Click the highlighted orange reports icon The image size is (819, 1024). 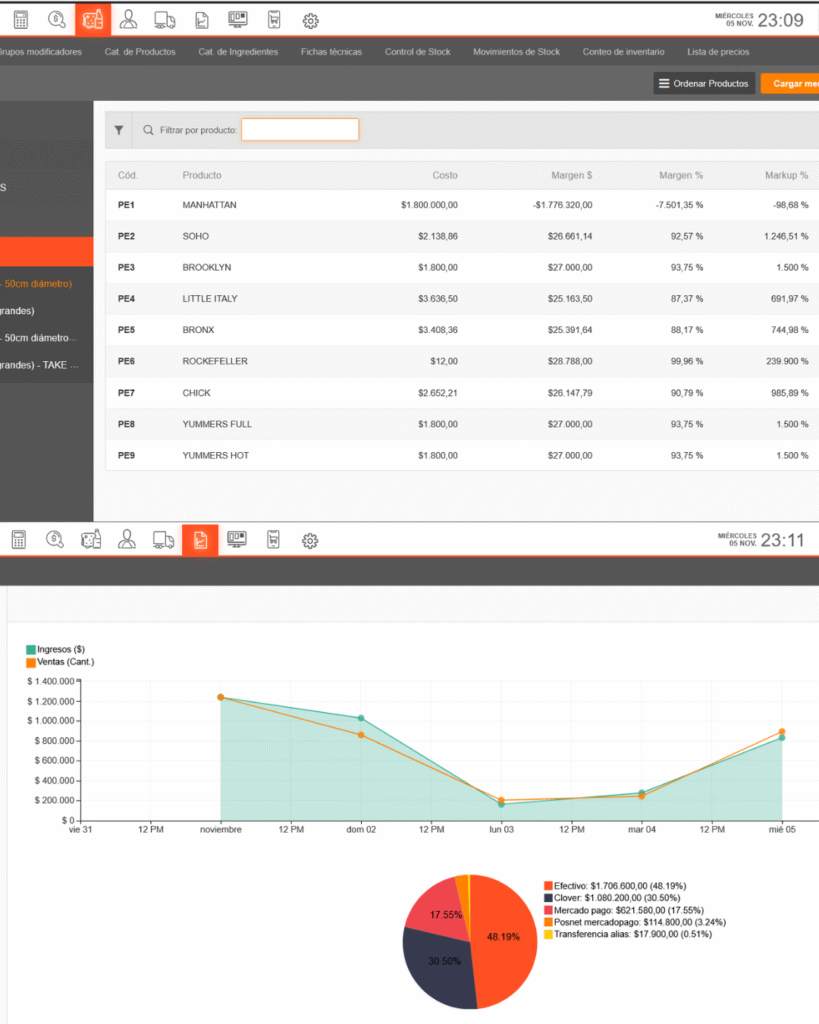[200, 540]
